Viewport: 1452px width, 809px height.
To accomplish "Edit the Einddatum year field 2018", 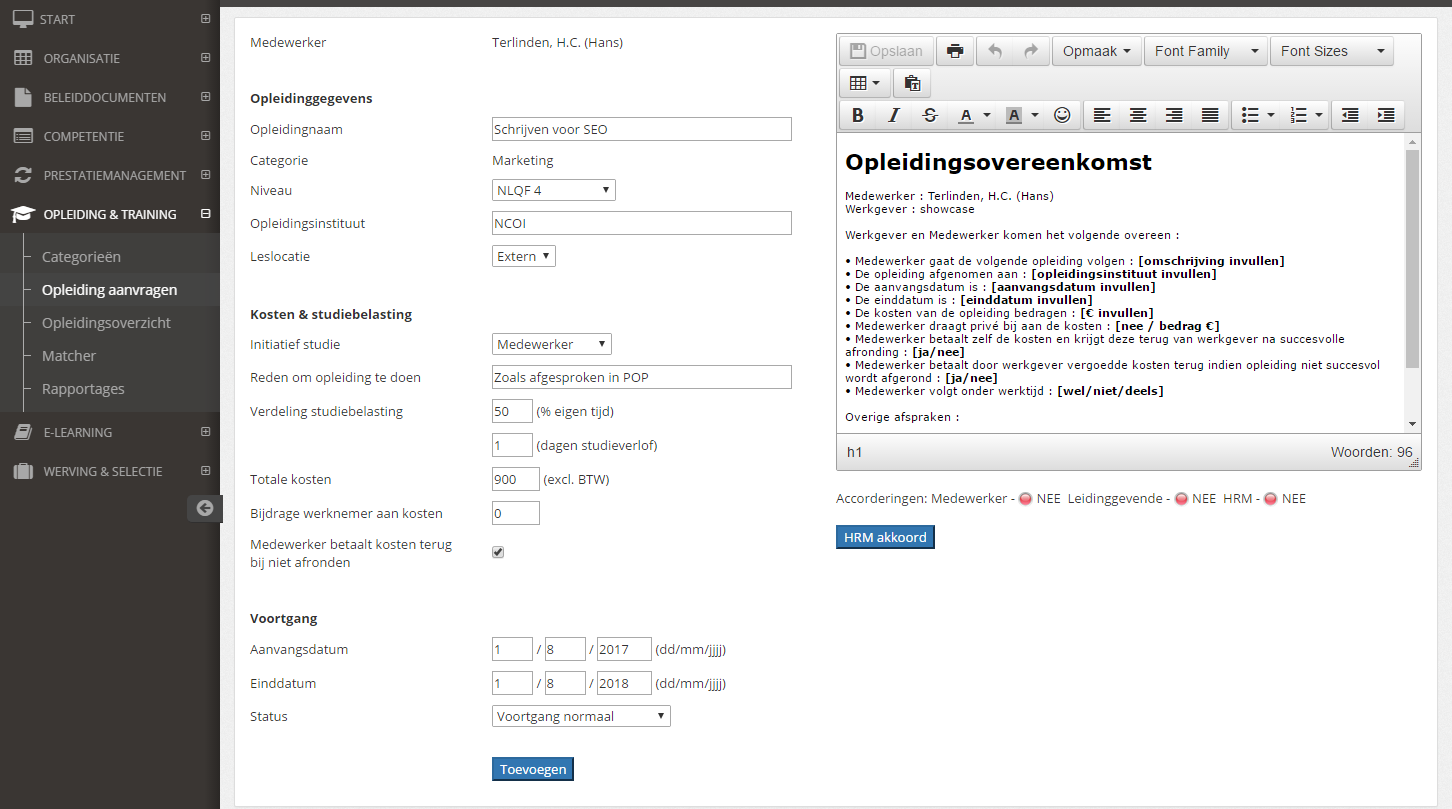I will (x=624, y=683).
